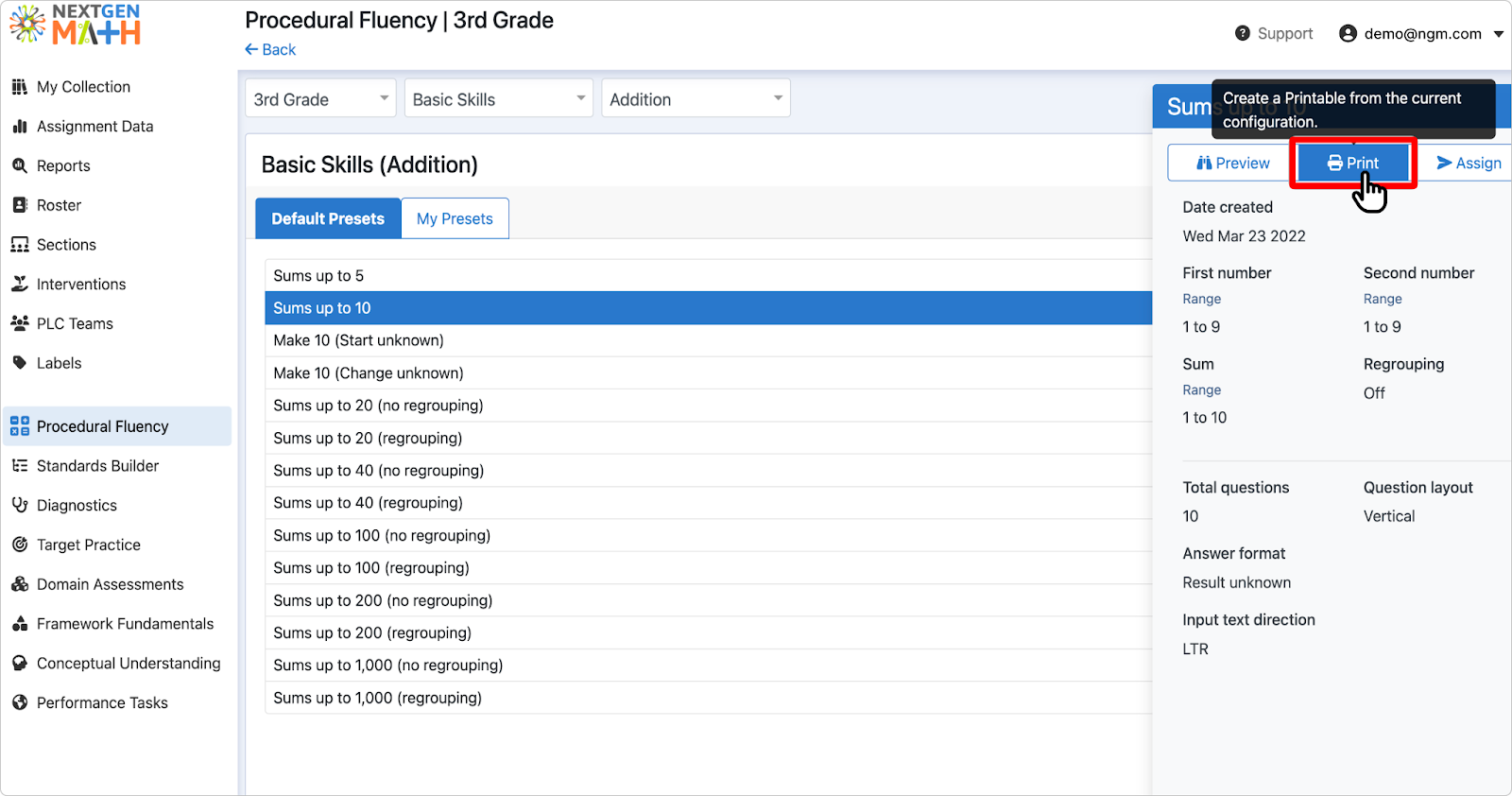Open My Collection from the sidebar
Screen dimensions: 1512x796
(x=119, y=87)
